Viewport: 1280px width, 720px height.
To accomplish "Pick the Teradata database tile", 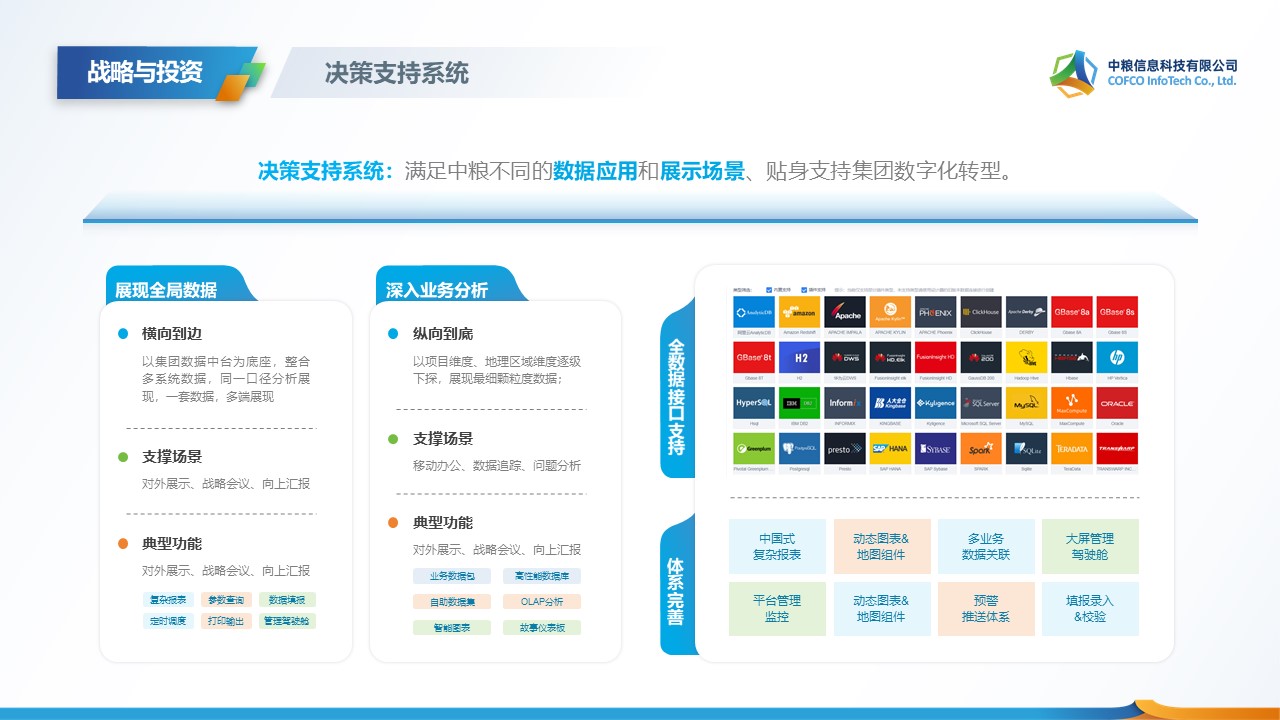I will 1072,449.
